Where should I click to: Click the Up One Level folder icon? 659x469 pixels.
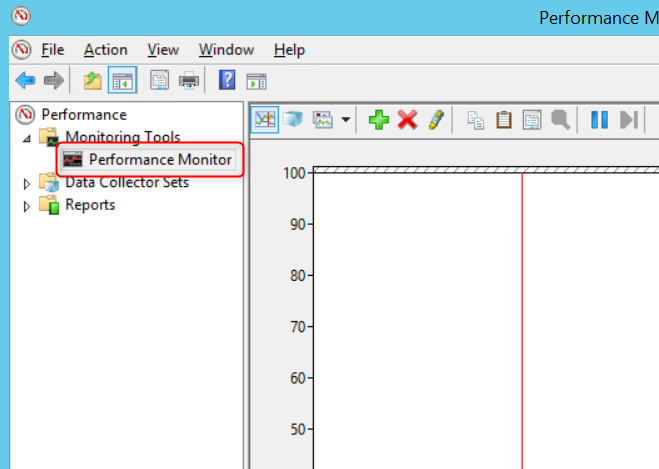(92, 80)
